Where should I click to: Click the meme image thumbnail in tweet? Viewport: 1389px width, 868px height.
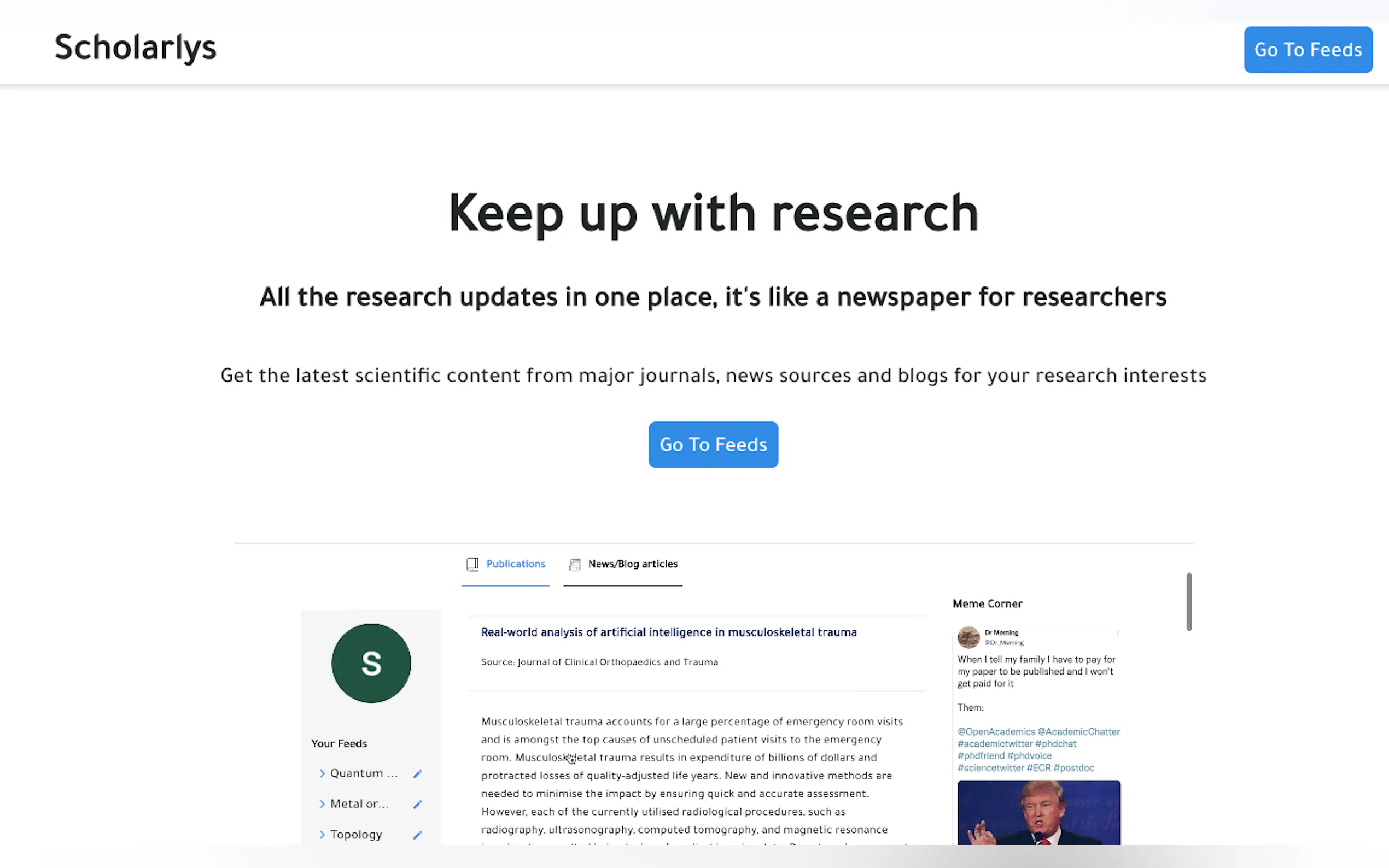[x=1038, y=812]
